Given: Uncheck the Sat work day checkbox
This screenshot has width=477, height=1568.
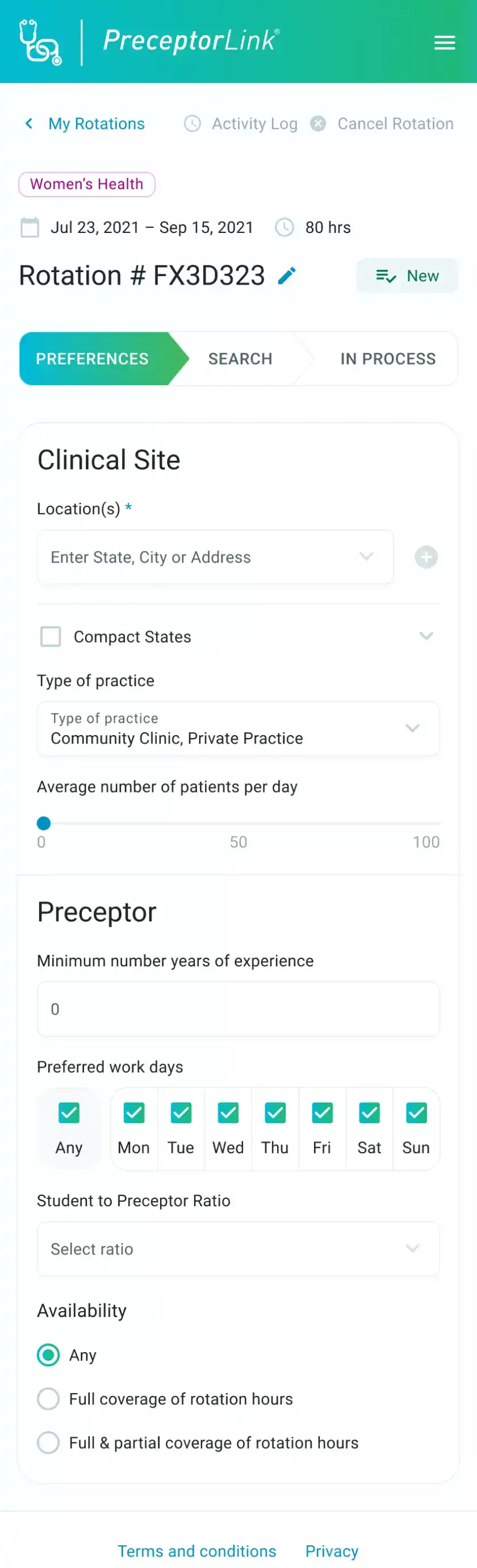Looking at the screenshot, I should point(369,1113).
